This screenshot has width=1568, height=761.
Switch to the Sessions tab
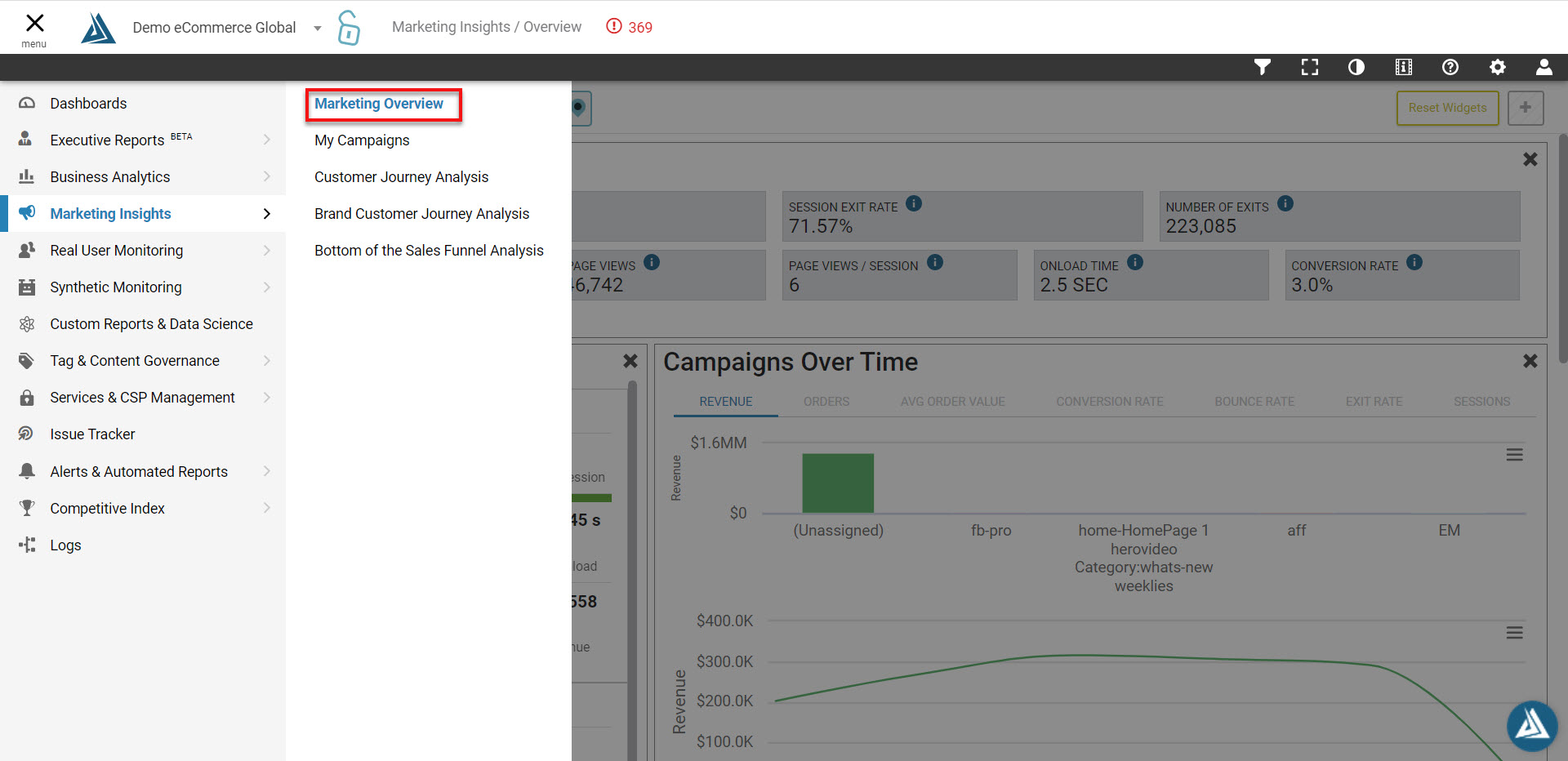[x=1481, y=402]
